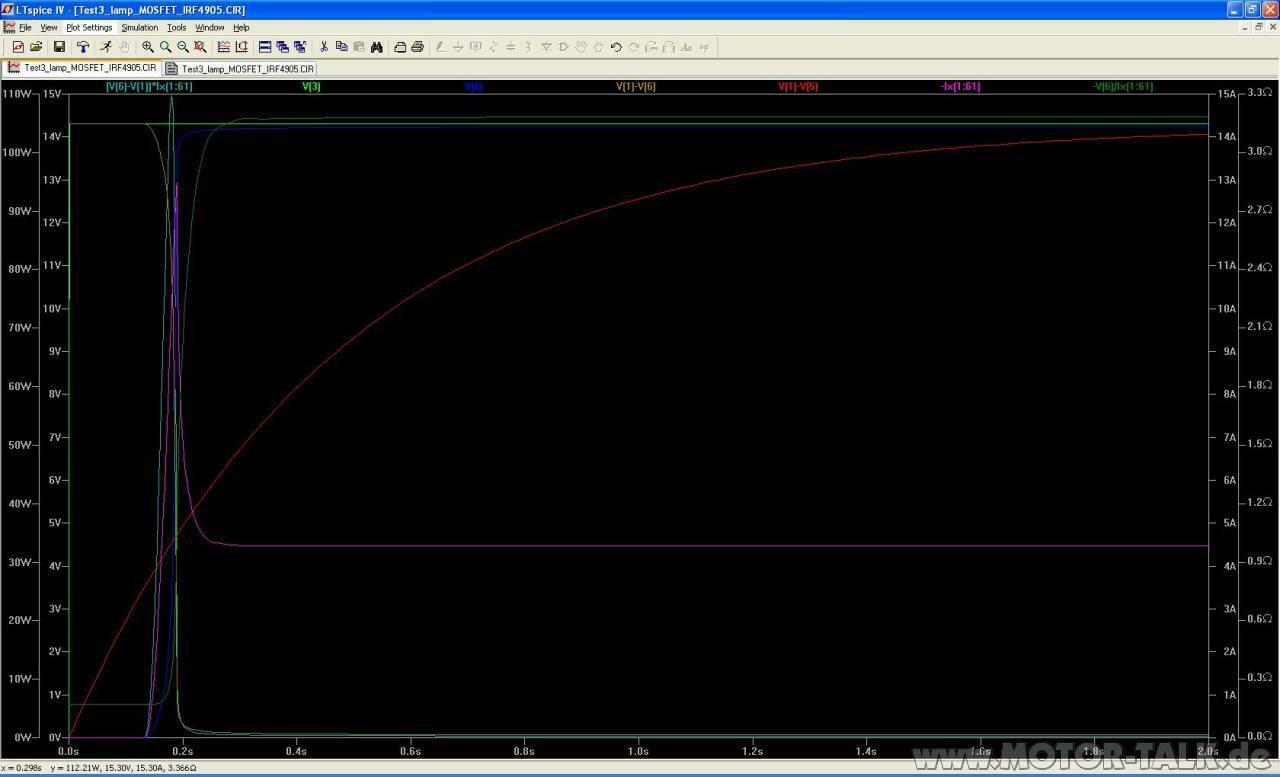
Task: Click the Redo arrow icon
Action: (633, 47)
